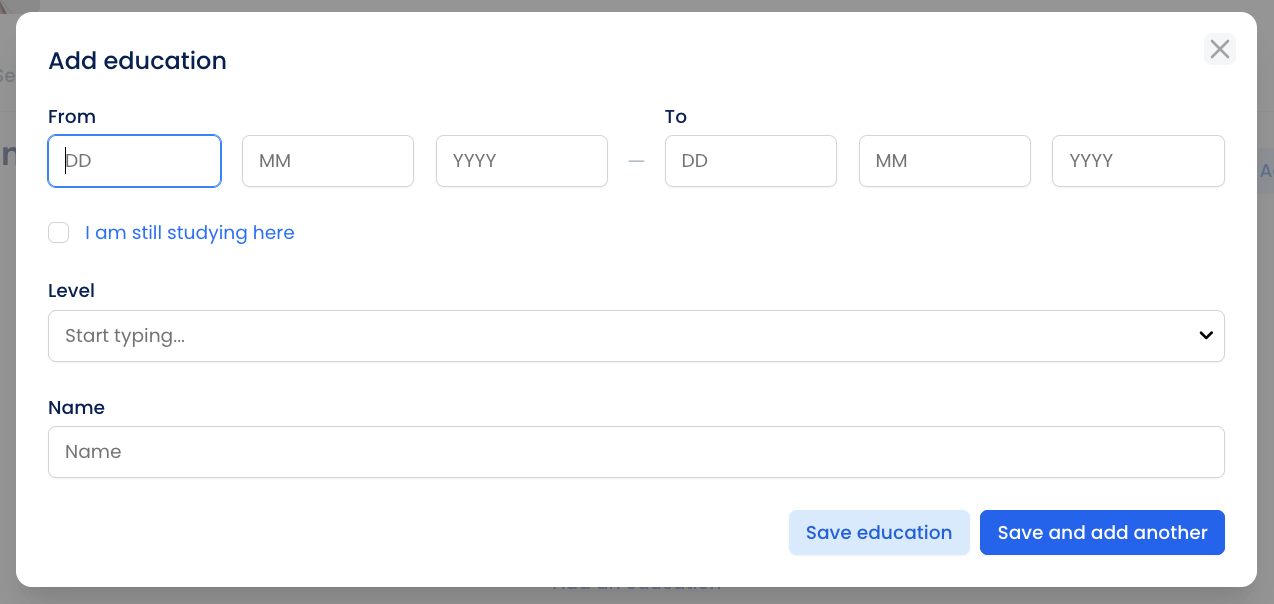The image size is (1274, 604).
Task: Click the "Name" field label
Action: pyautogui.click(x=76, y=408)
